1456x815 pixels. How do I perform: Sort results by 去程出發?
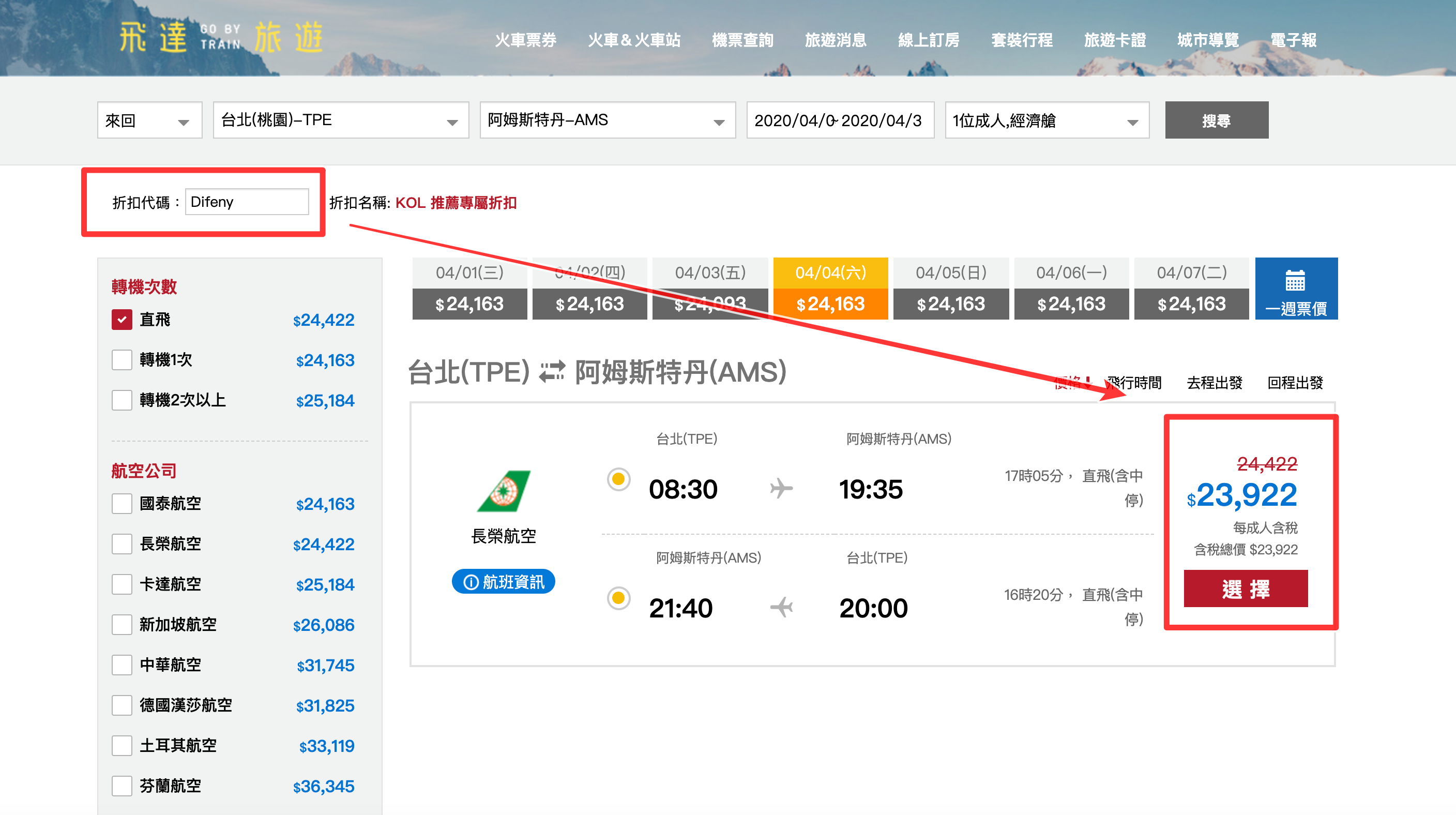pyautogui.click(x=1215, y=383)
